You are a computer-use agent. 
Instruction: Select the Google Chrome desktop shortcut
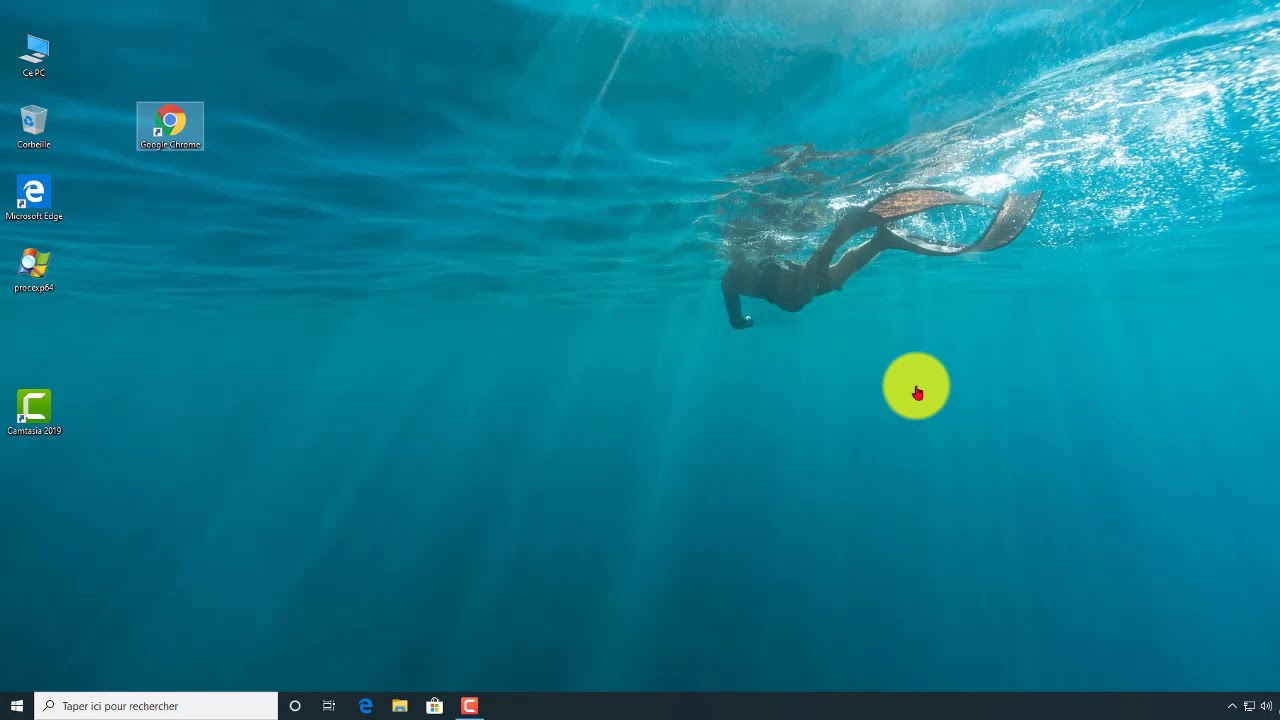pos(170,127)
